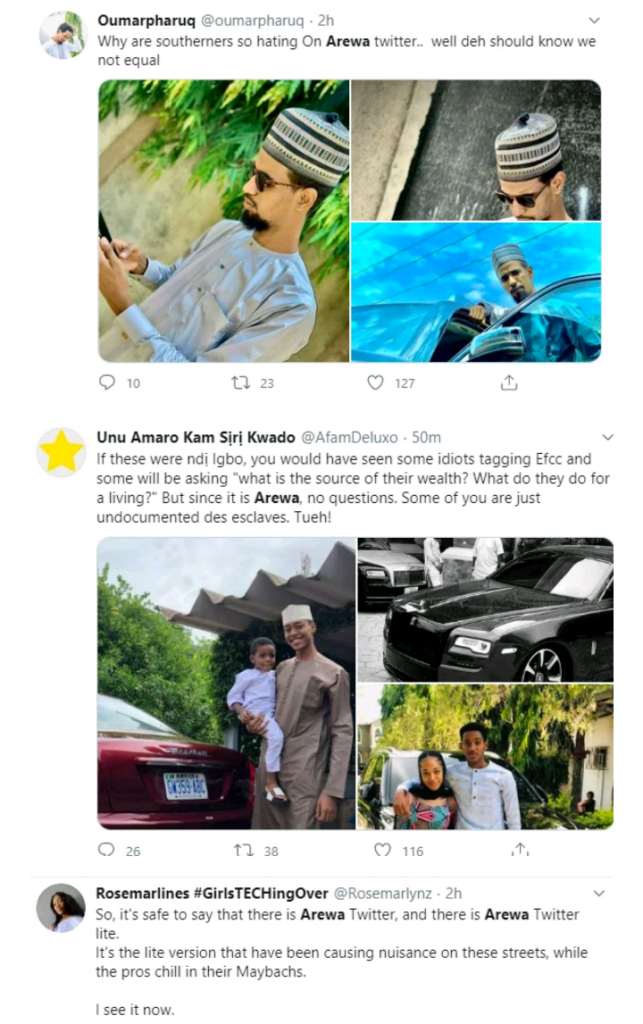Retweet AfamDeluxo's tweet

242,850
